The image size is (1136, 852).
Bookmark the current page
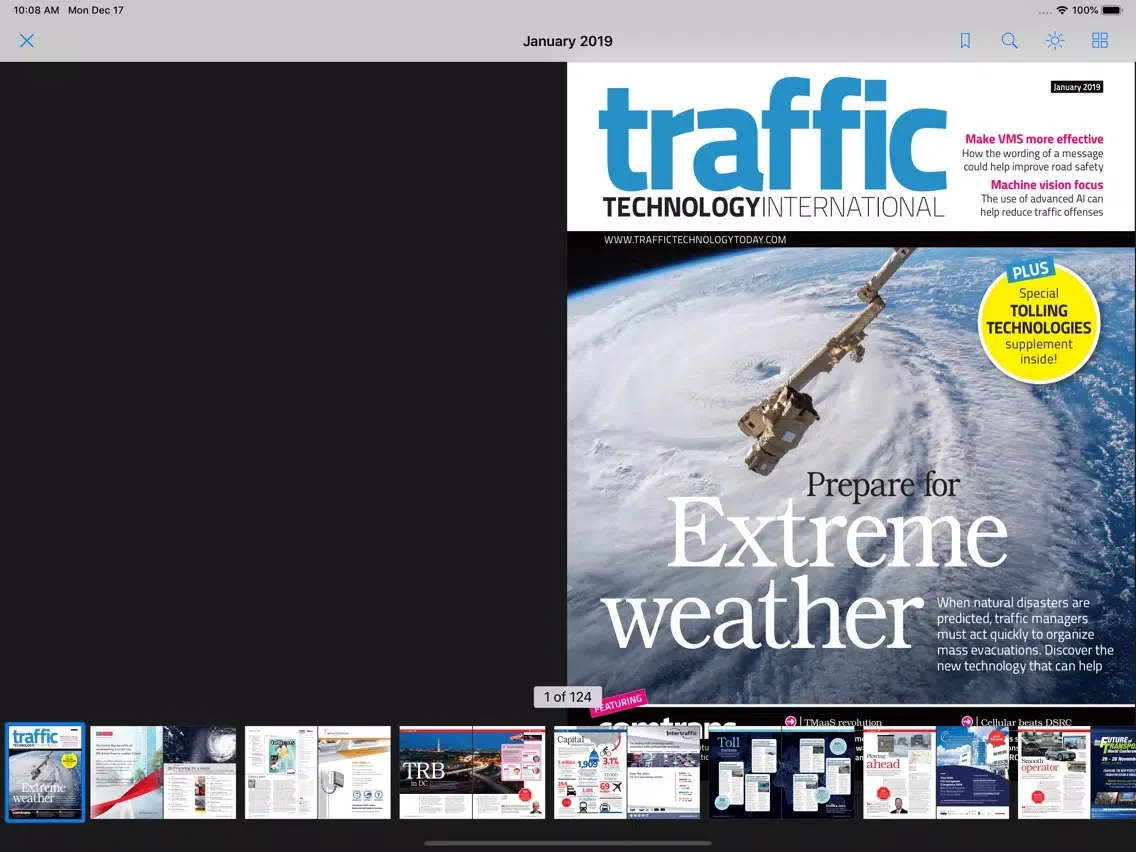(x=965, y=41)
